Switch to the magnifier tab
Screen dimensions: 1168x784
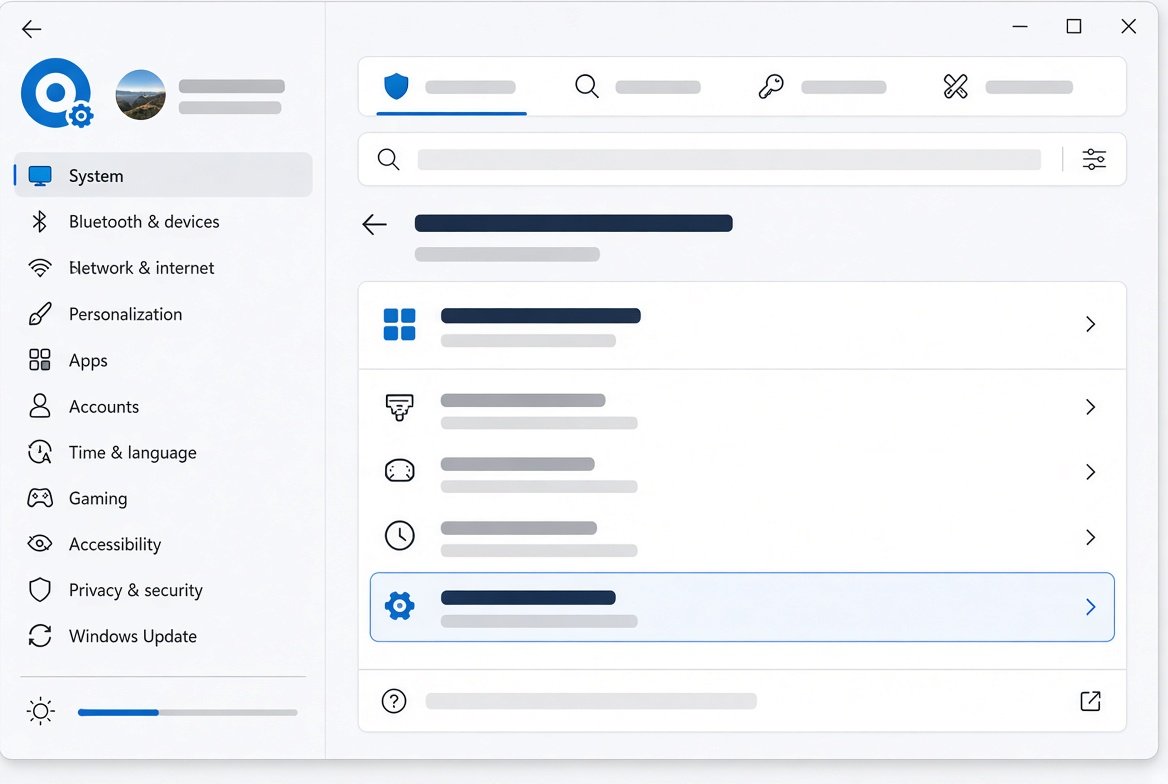click(x=638, y=87)
